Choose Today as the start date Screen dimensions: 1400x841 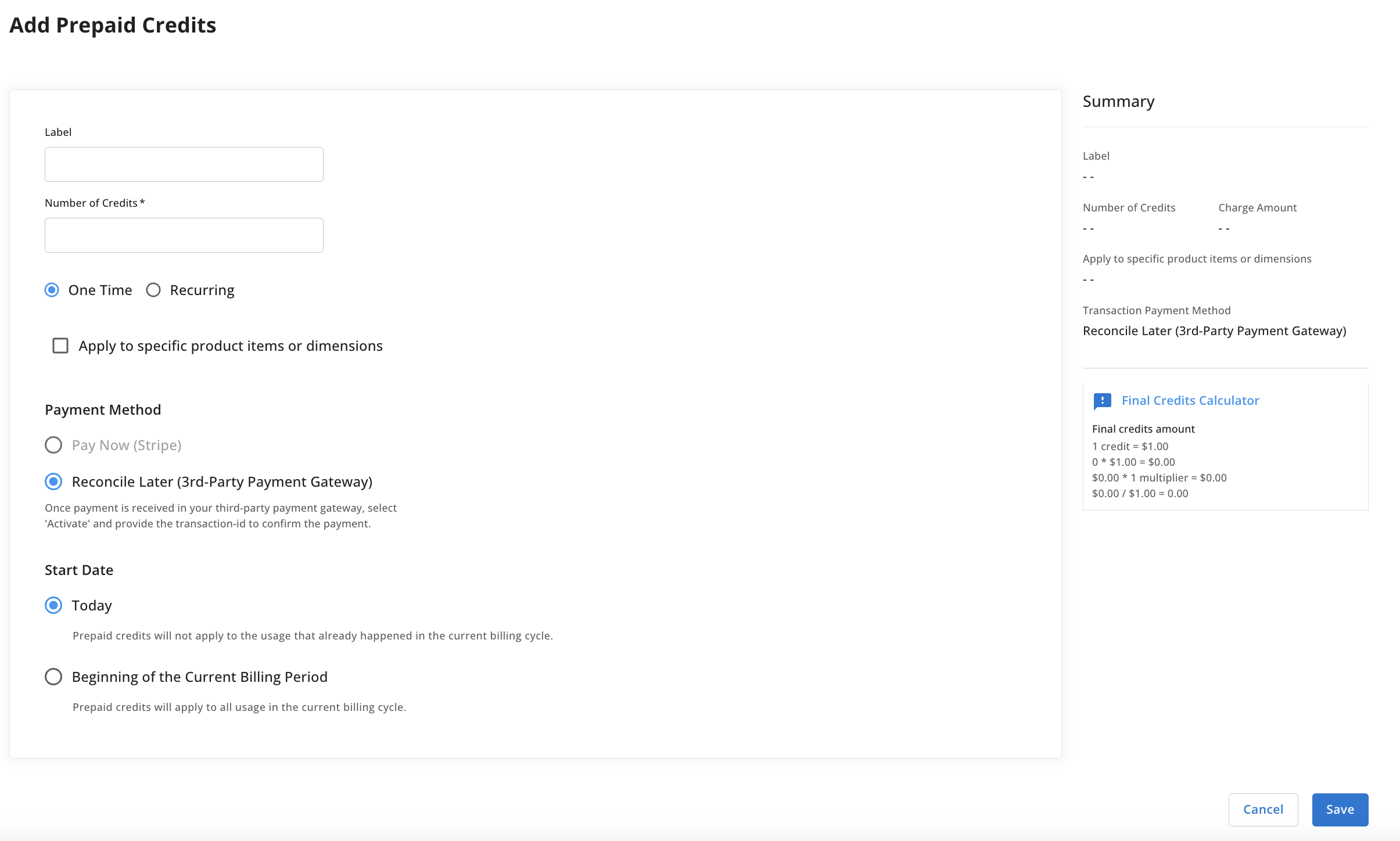coord(53,605)
